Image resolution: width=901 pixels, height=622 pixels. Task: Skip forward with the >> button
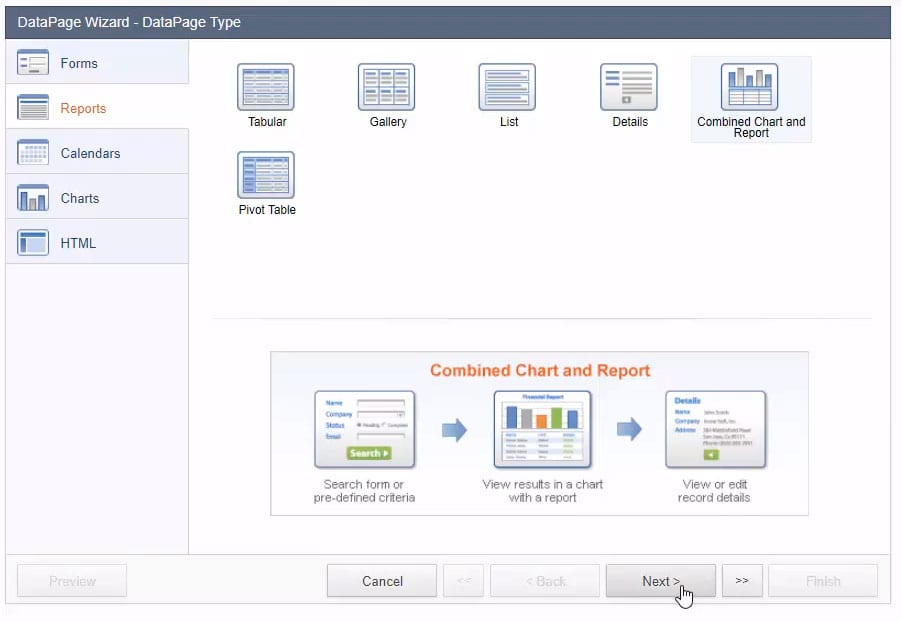[x=742, y=580]
